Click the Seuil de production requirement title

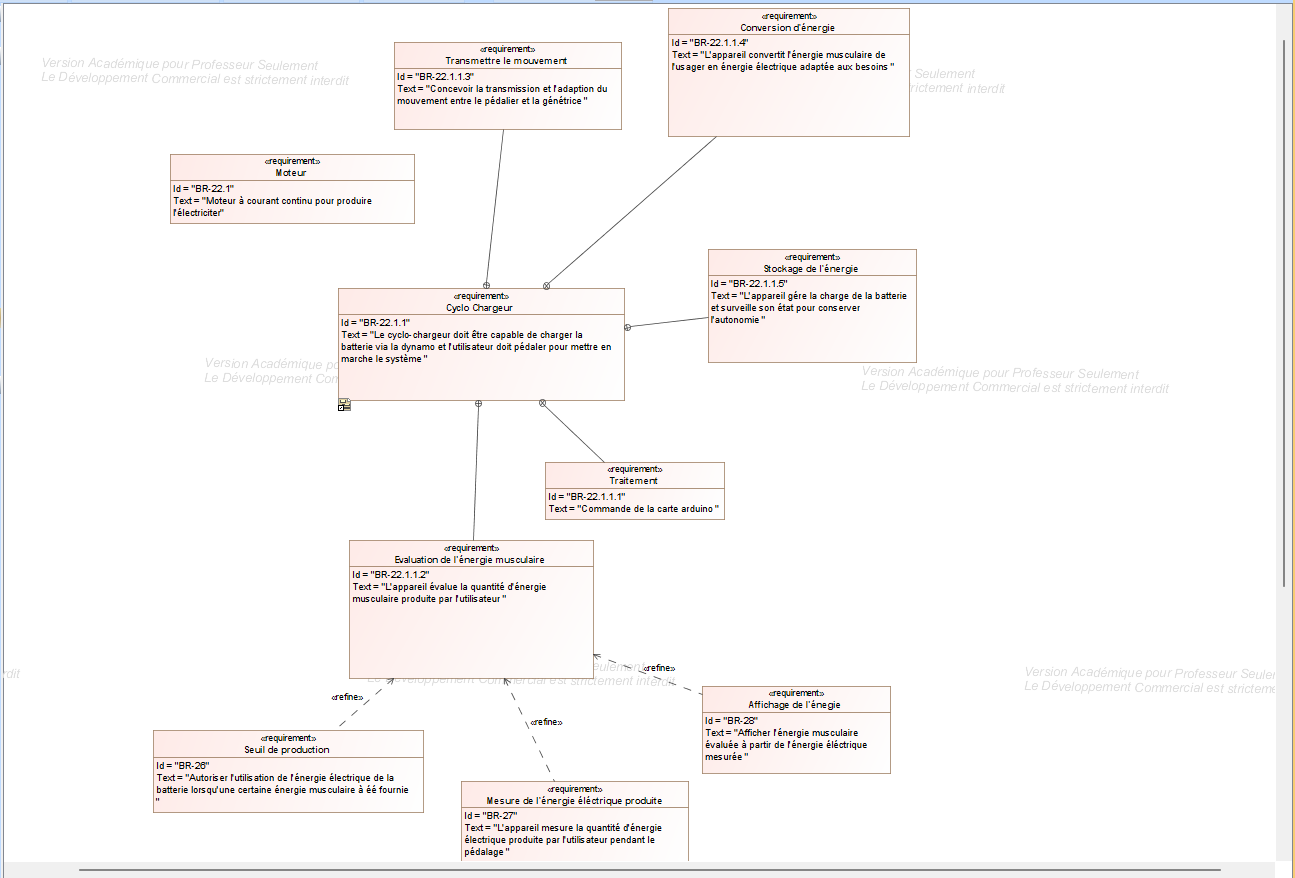[x=287, y=749]
